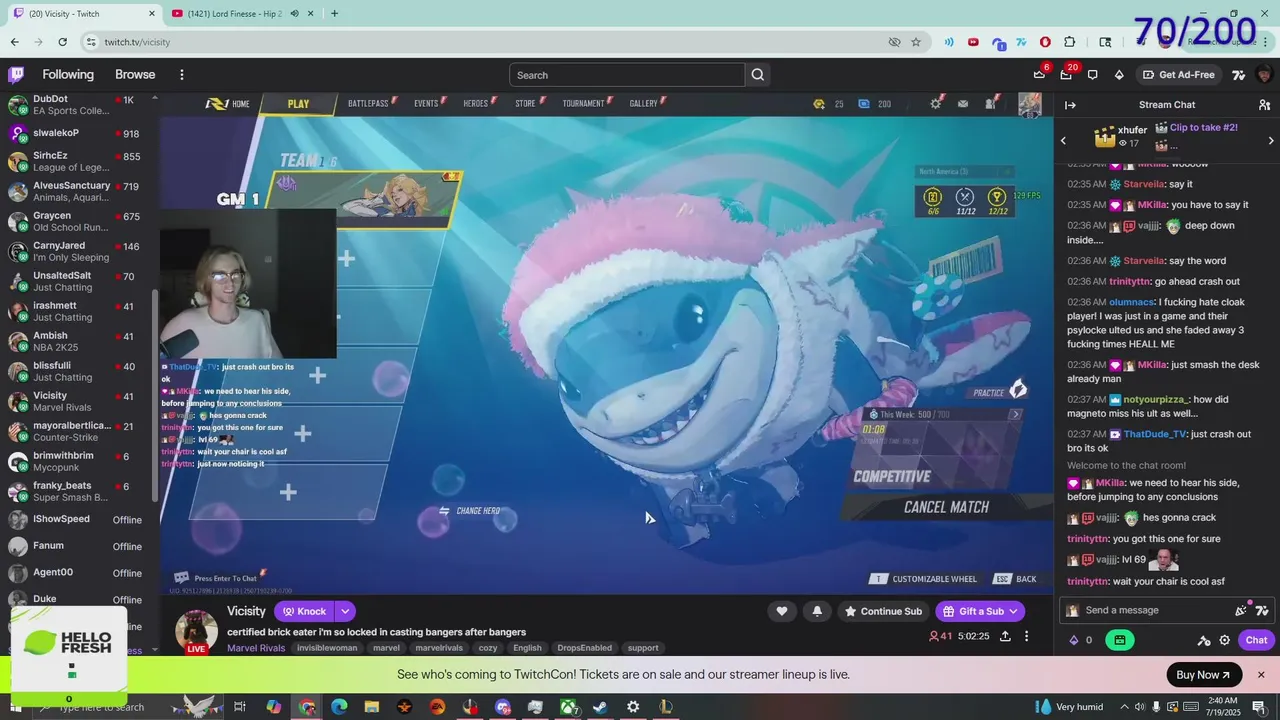This screenshot has height=720, width=1280.
Task: Collapse the Stream Chat panel
Action: click(x=1070, y=105)
